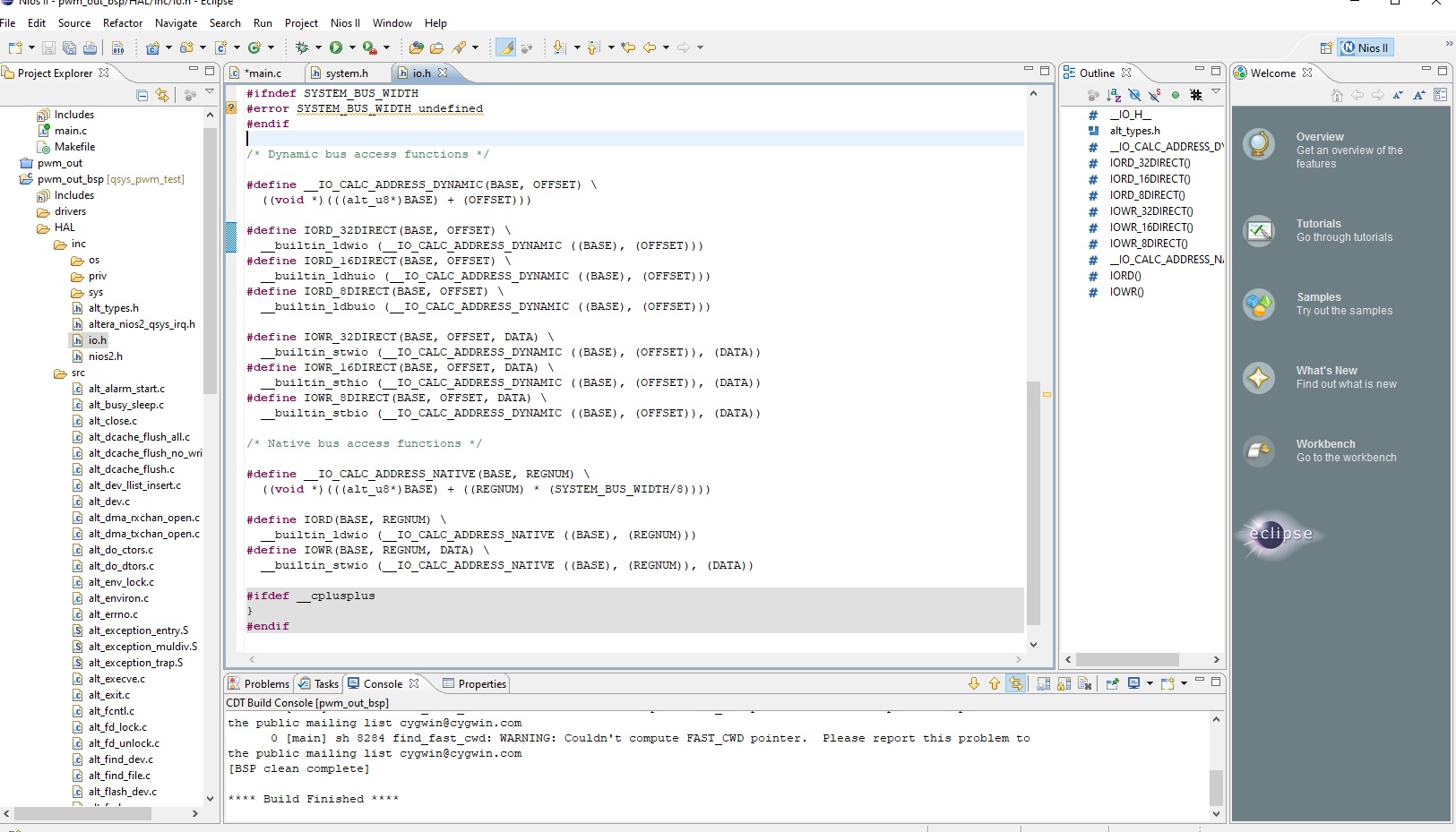Open the Display Selected Console dropdown
The height and width of the screenshot is (832, 1456).
(1150, 683)
